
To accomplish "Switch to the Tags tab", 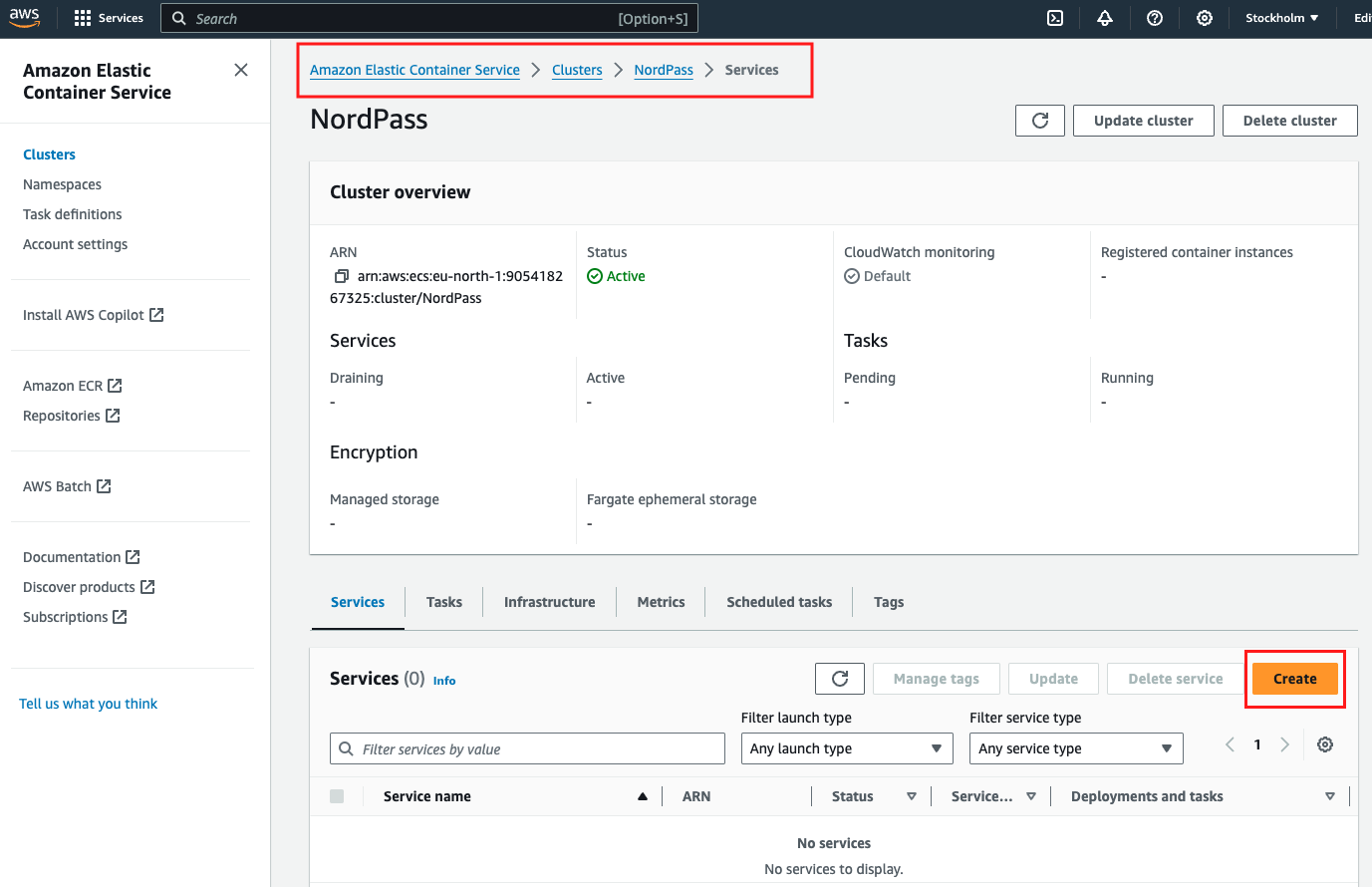I will pyautogui.click(x=889, y=602).
